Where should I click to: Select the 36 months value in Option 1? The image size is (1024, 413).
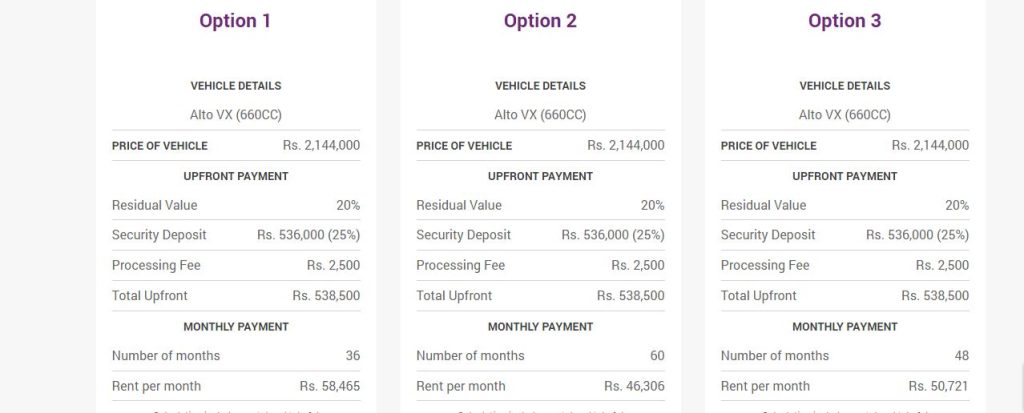coord(350,356)
